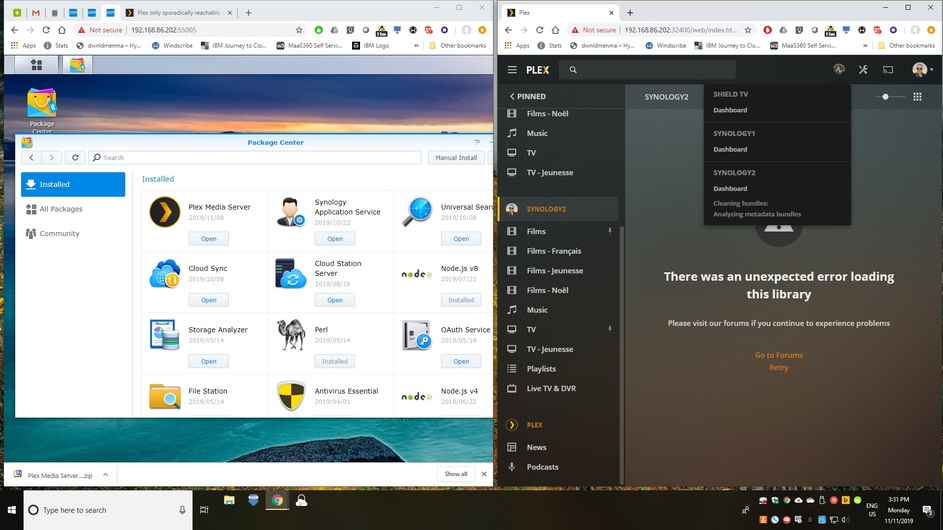Screen dimensions: 943x530
Task: Open Plex settings wrench icon
Action: tap(863, 70)
